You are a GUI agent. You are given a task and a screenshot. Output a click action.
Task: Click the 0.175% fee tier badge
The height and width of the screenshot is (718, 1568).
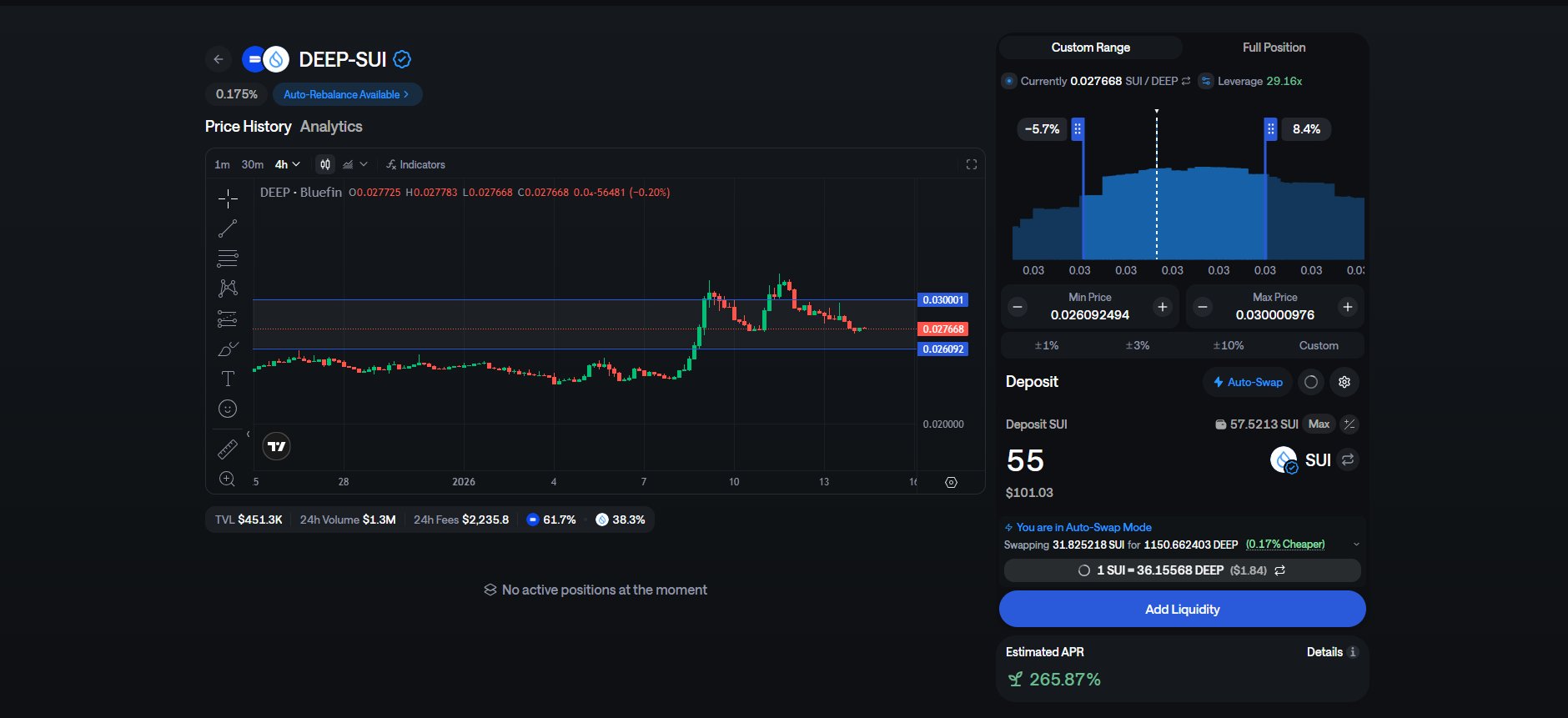237,94
